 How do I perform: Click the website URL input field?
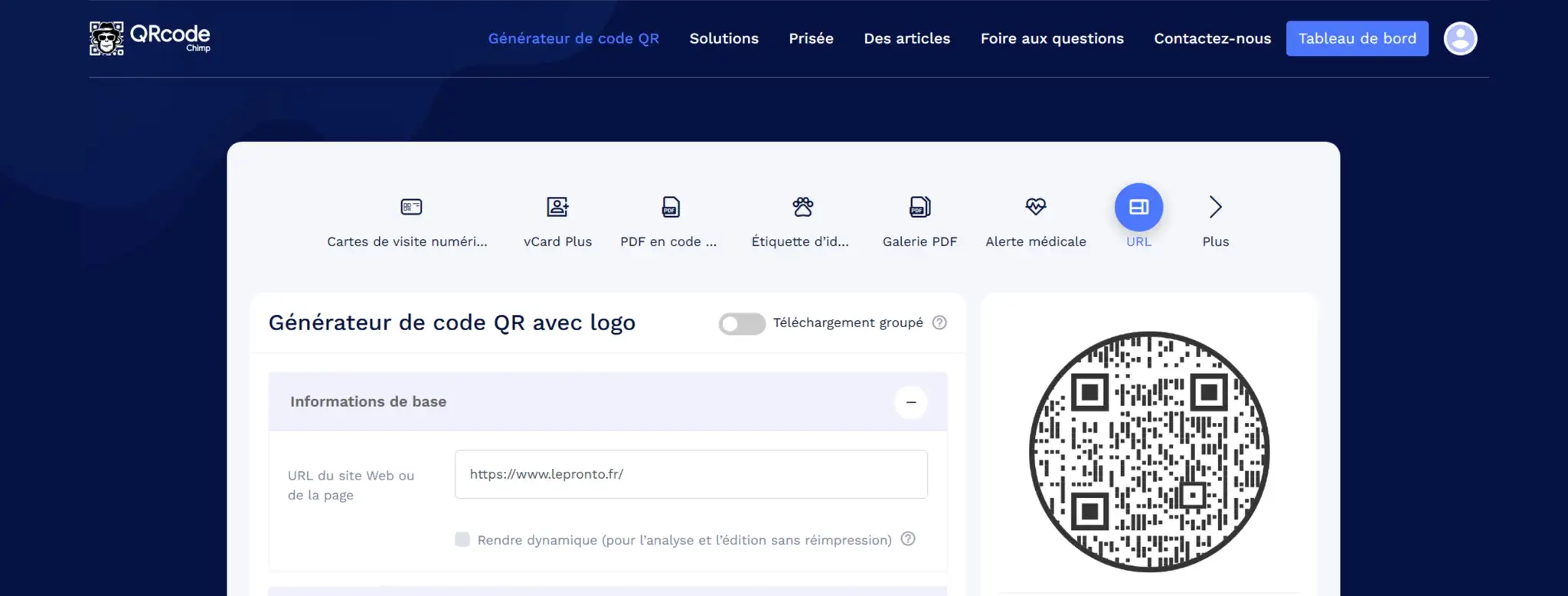tap(691, 474)
